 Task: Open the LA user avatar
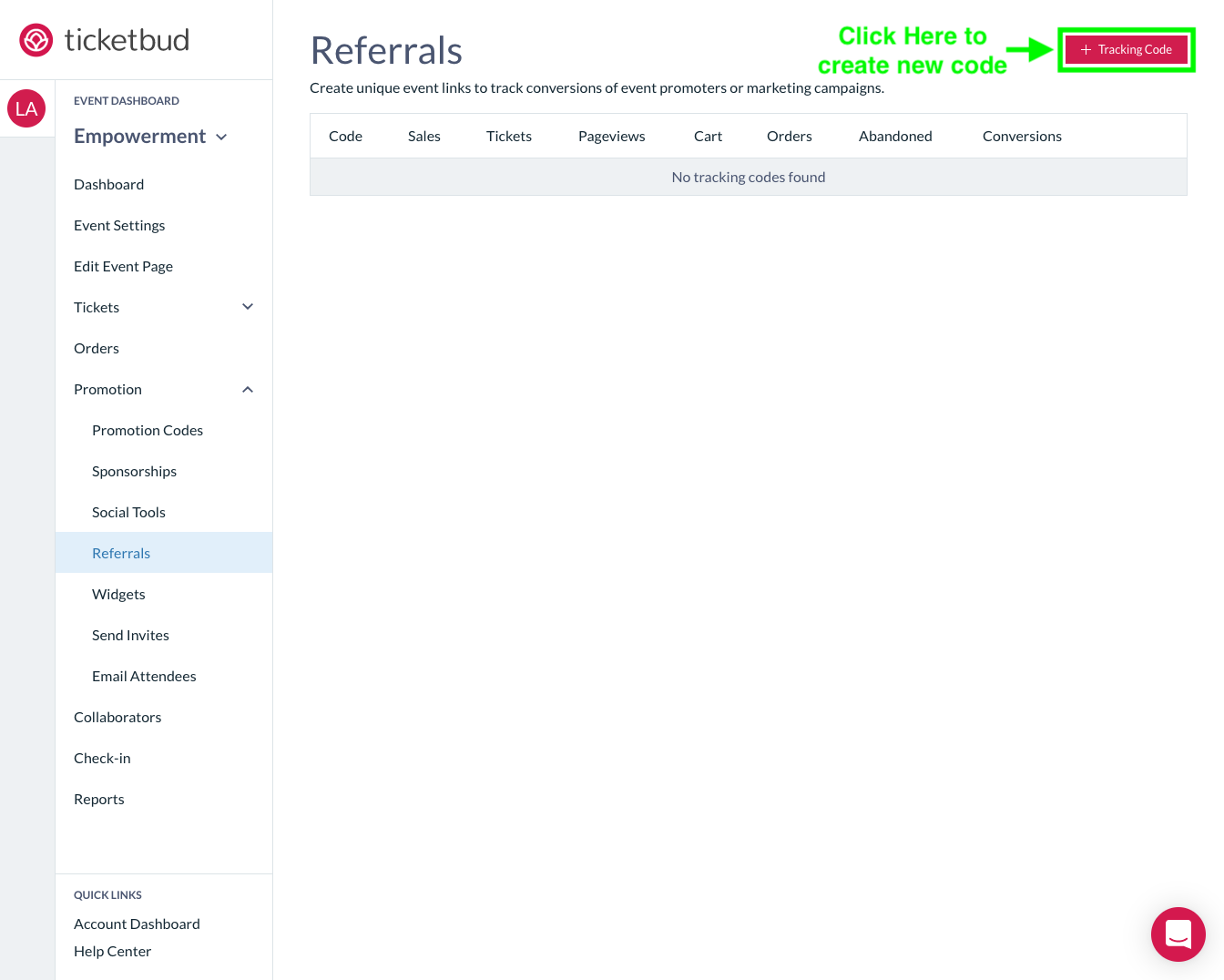pyautogui.click(x=26, y=108)
